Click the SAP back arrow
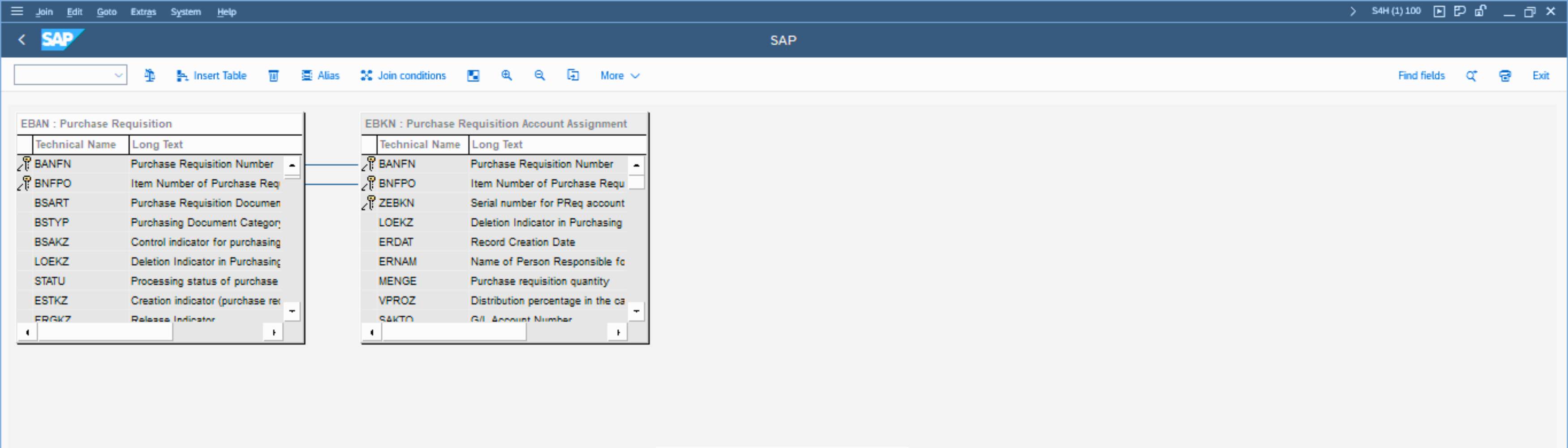 click(x=22, y=40)
